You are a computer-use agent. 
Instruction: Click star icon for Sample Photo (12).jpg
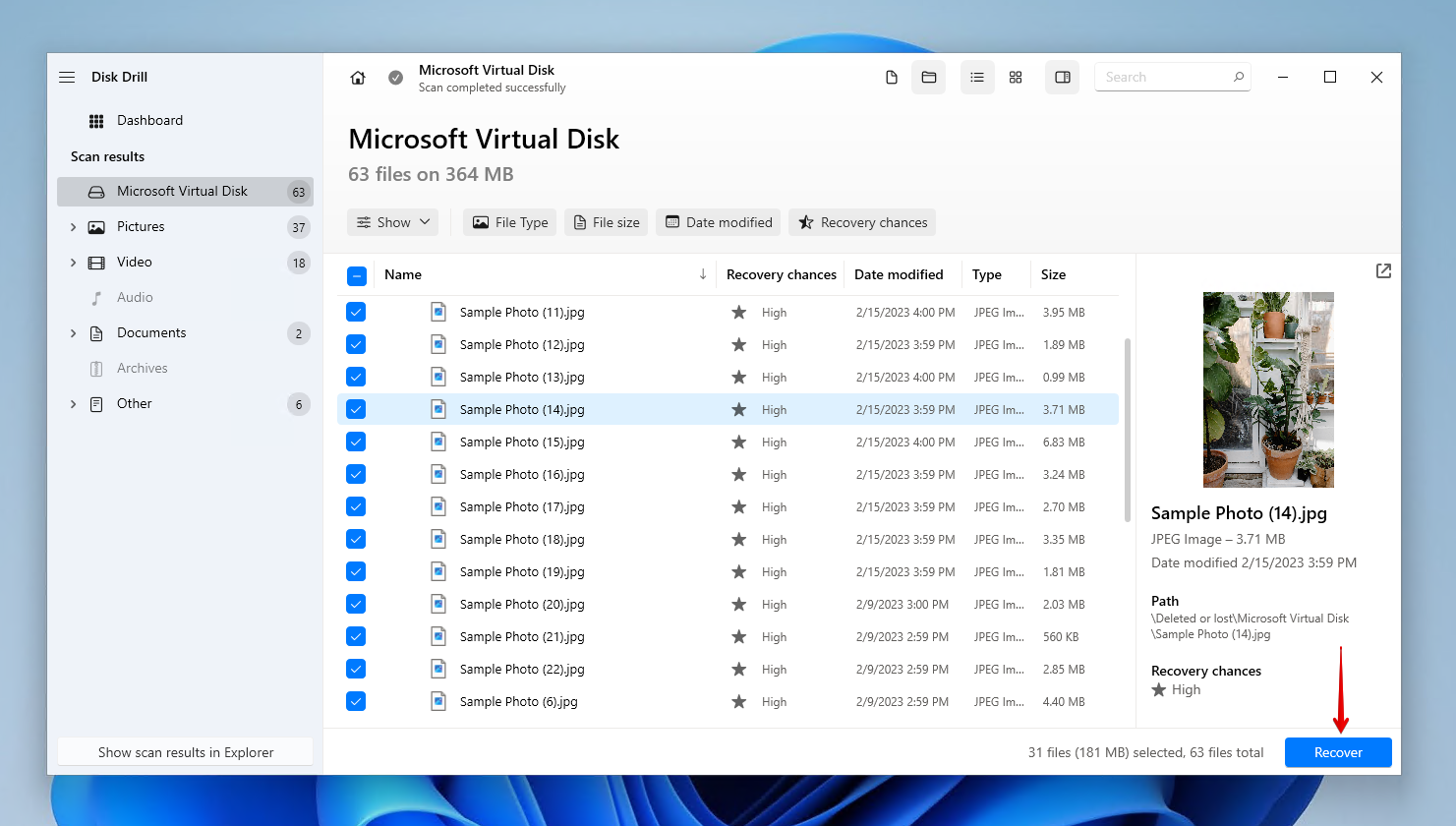click(x=738, y=345)
